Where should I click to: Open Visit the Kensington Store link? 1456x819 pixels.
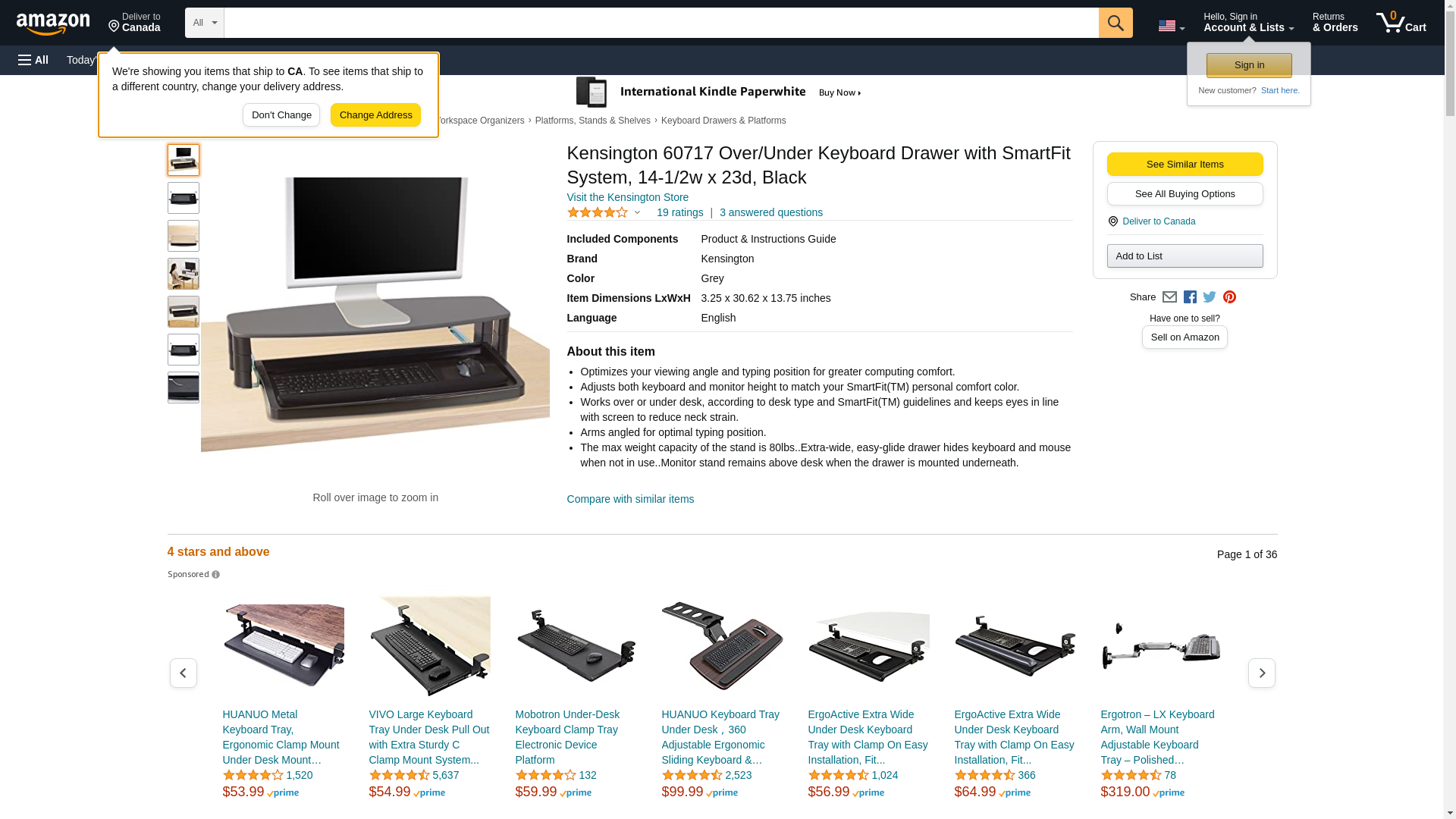pos(627,197)
